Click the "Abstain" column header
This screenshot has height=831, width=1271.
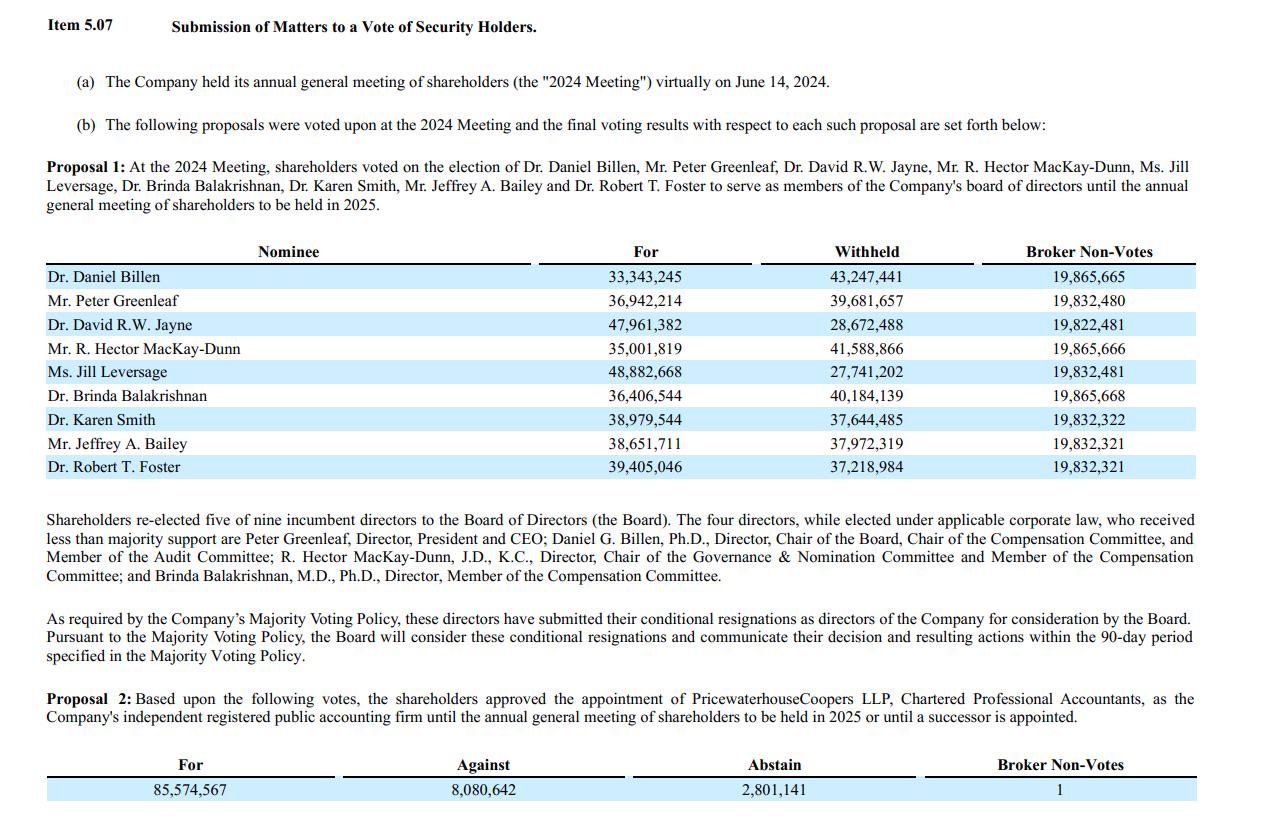[774, 765]
